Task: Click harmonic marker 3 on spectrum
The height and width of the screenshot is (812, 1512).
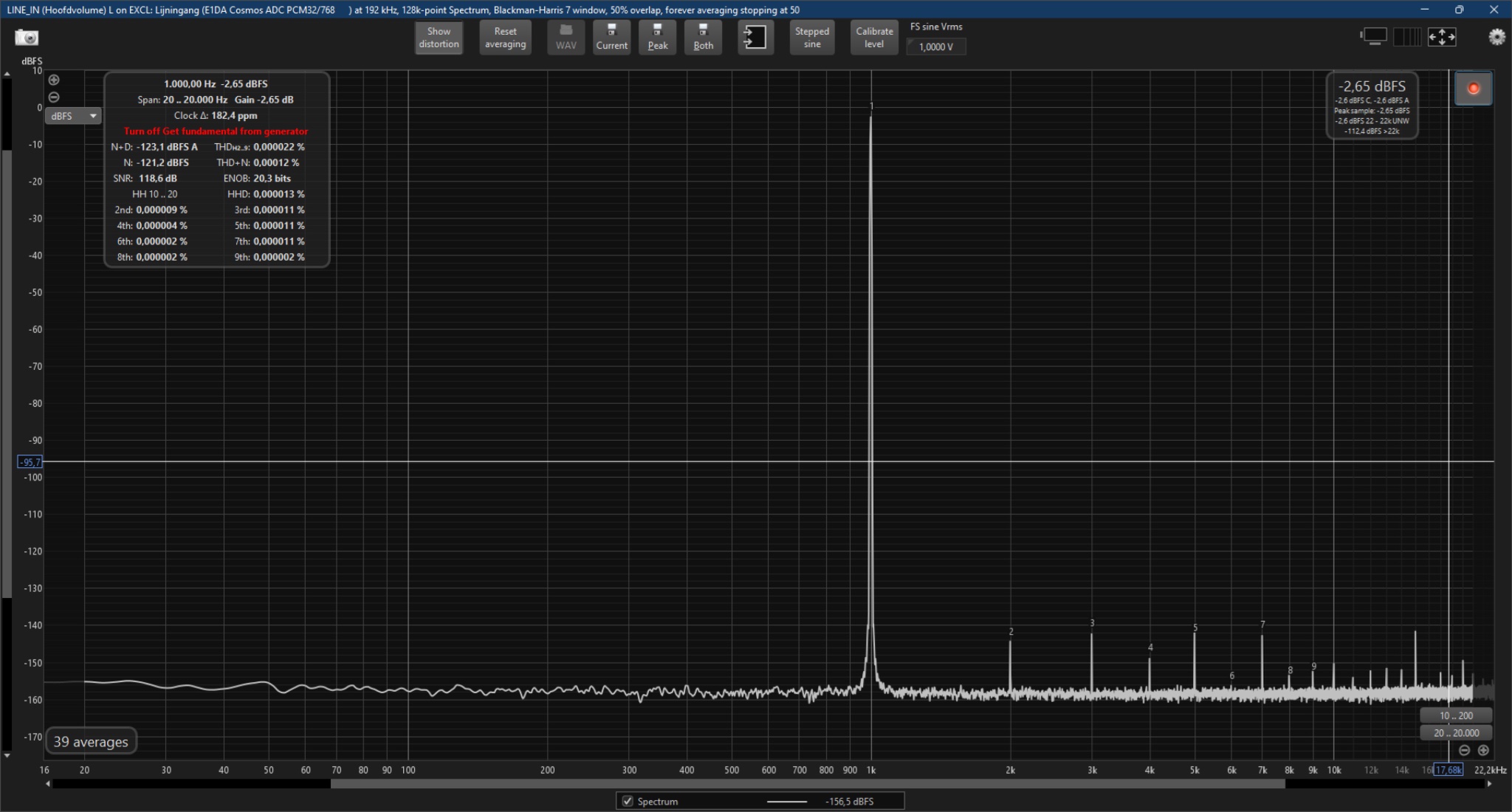Action: click(x=1092, y=624)
